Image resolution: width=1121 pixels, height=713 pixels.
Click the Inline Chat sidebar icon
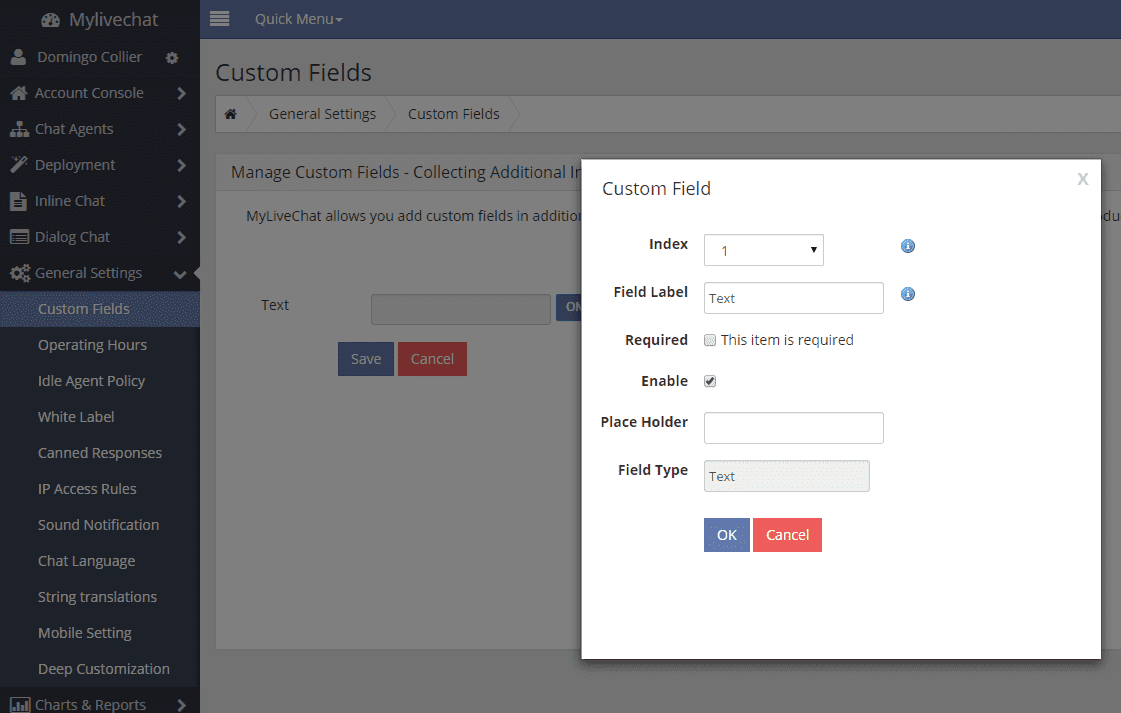(20, 200)
